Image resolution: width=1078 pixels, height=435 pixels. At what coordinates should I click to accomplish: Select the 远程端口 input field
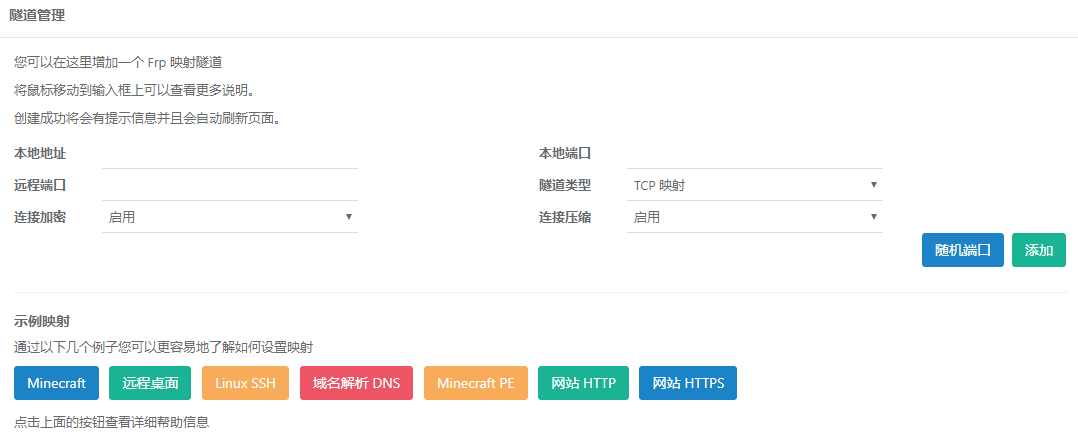click(x=229, y=185)
